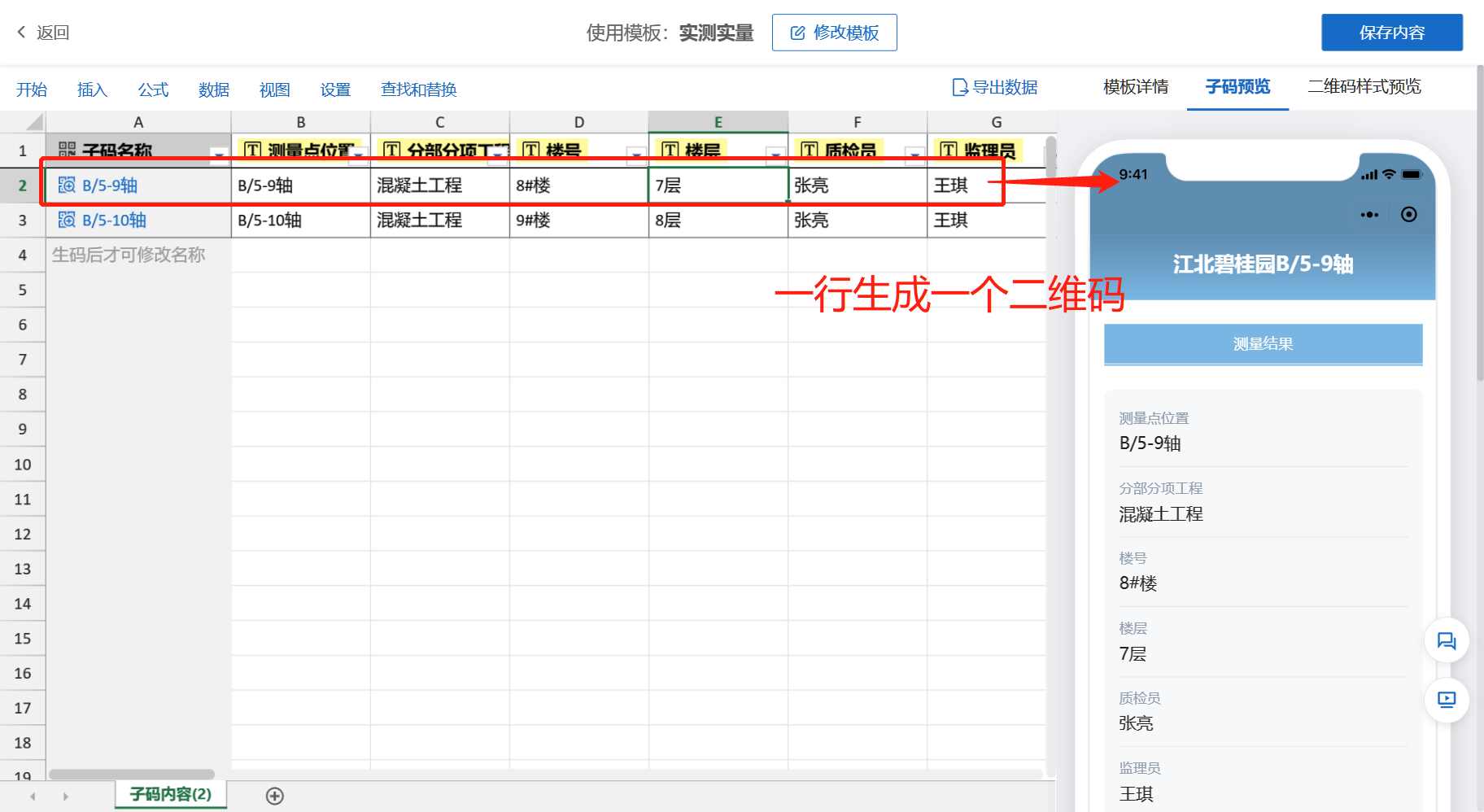Click the screen share icon on right edge
1484x812 pixels.
tap(1447, 700)
